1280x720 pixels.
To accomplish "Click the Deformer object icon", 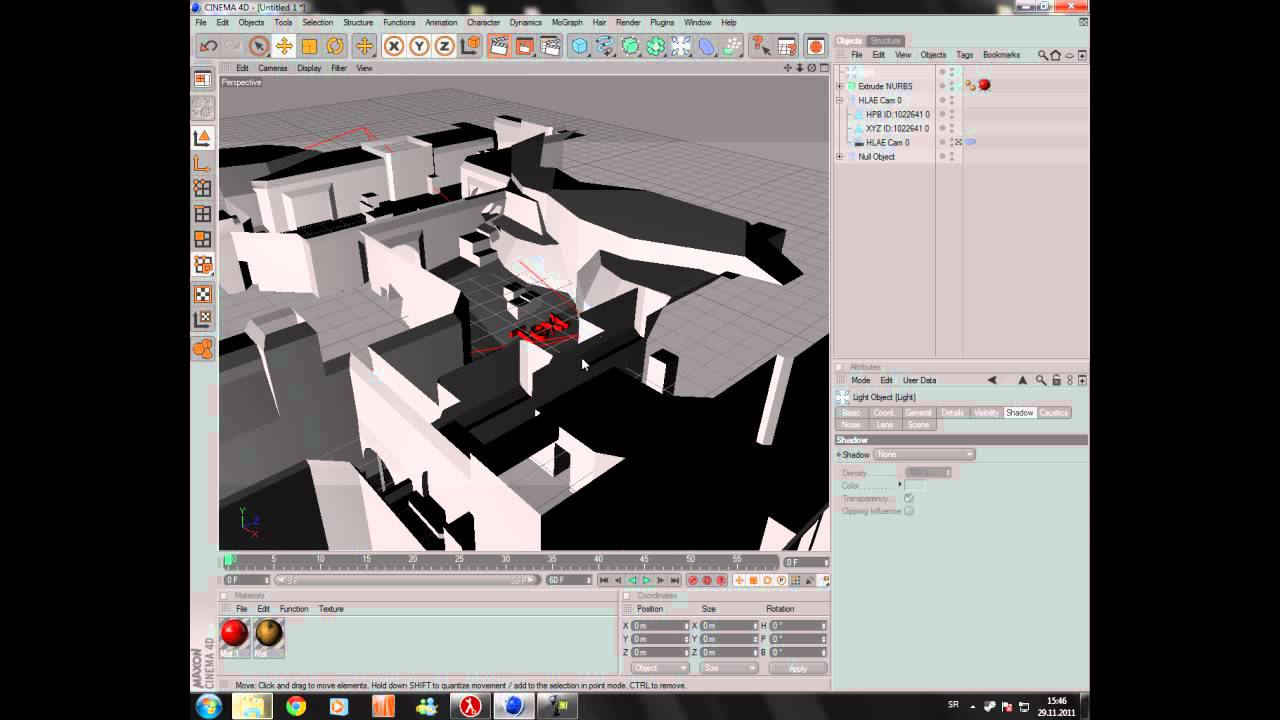I will point(707,46).
